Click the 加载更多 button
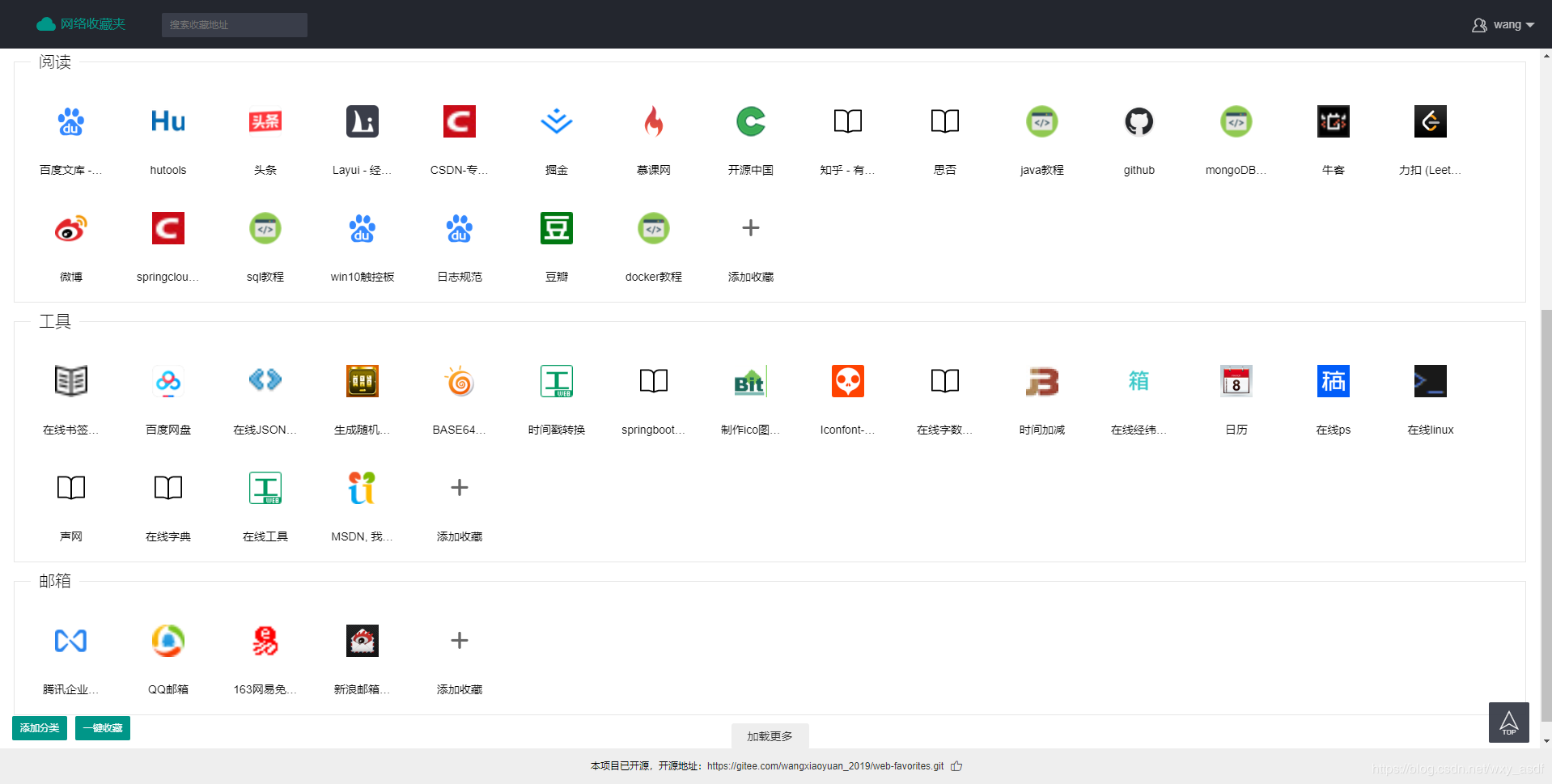The height and width of the screenshot is (784, 1552). 770,736
